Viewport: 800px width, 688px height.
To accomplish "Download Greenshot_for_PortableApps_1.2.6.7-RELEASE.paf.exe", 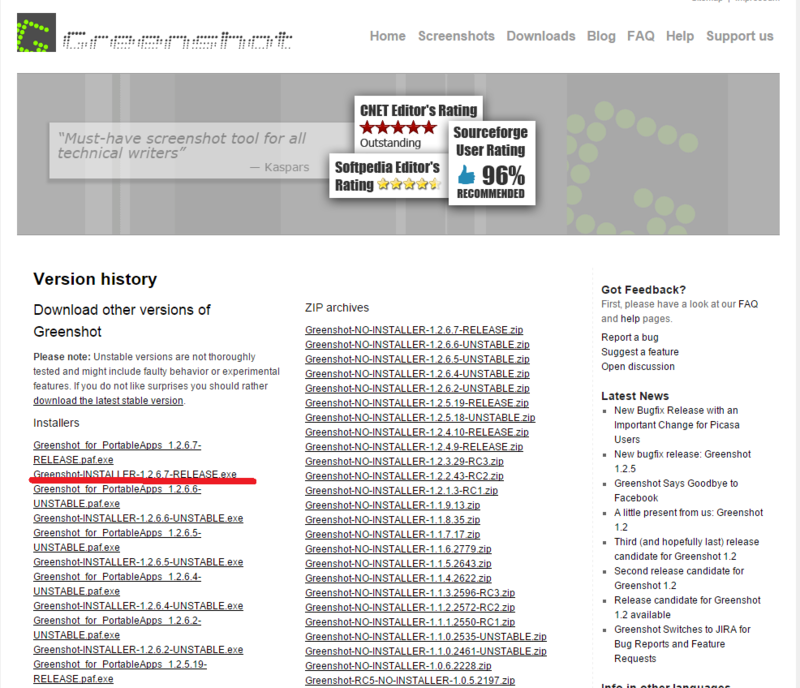I will click(x=117, y=452).
